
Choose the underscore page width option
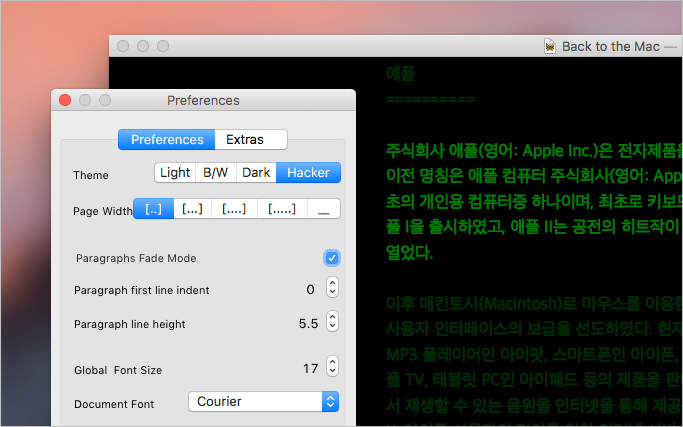click(x=324, y=209)
